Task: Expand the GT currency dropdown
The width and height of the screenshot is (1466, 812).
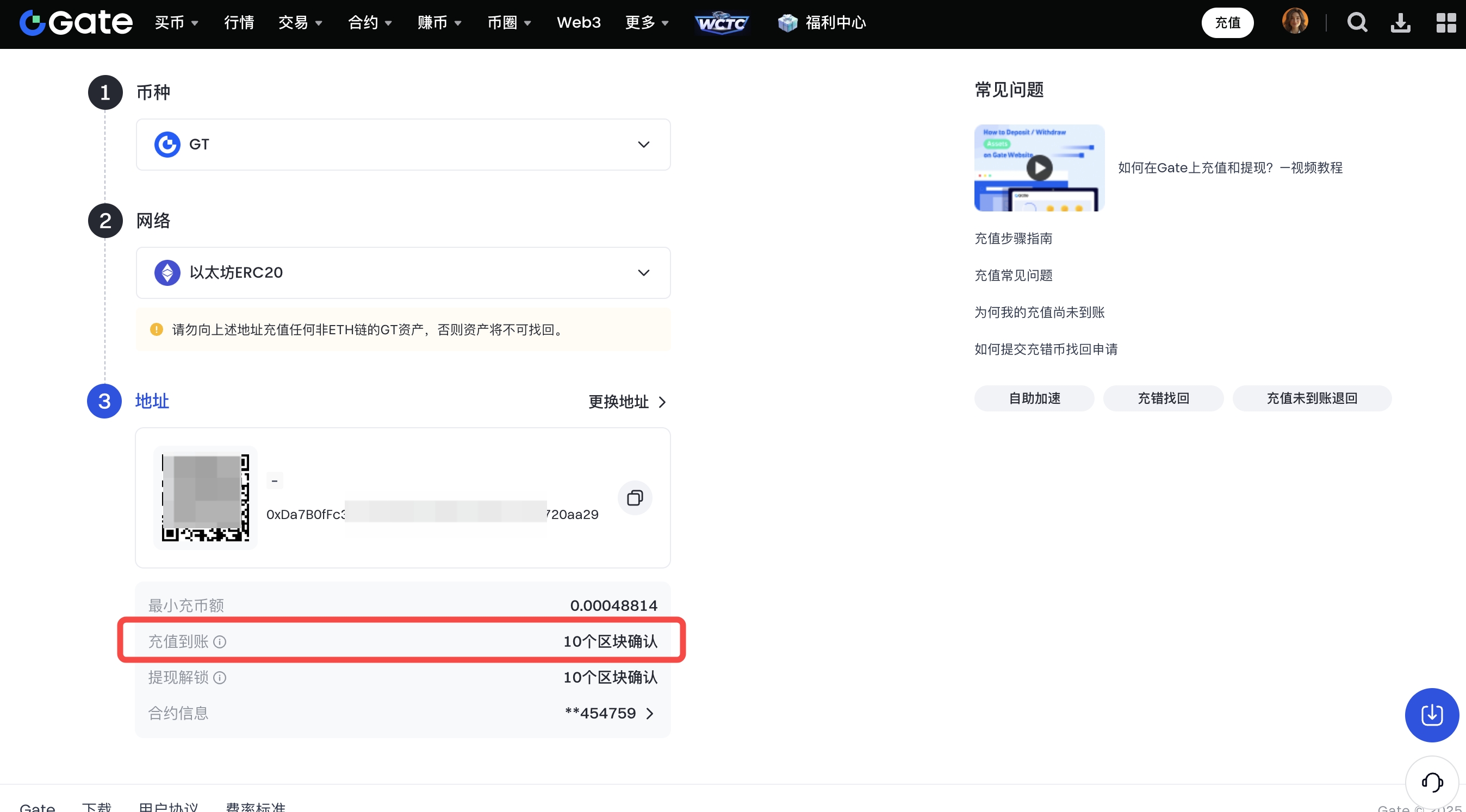Action: [x=643, y=145]
